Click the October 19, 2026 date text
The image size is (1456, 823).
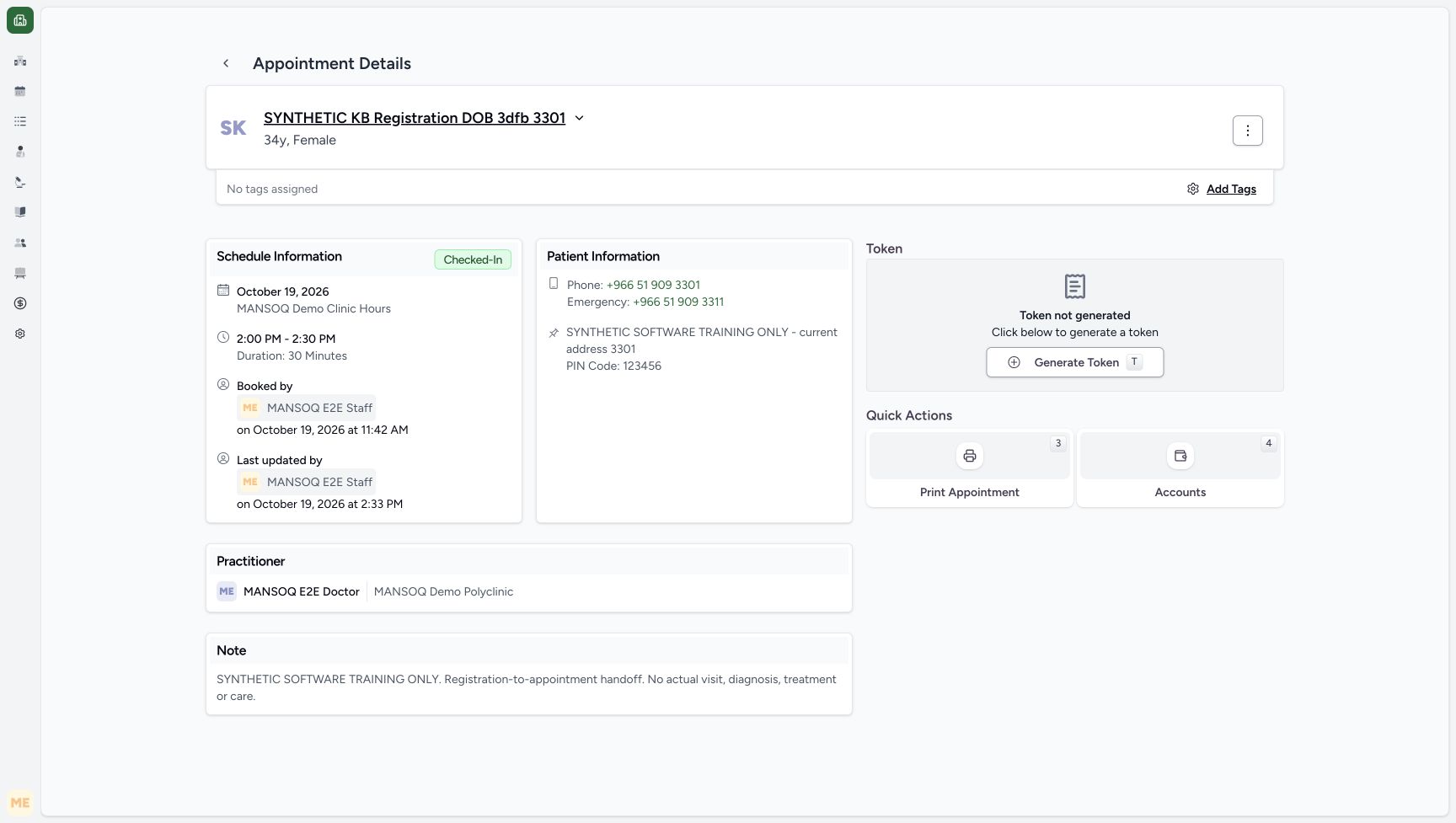[283, 291]
